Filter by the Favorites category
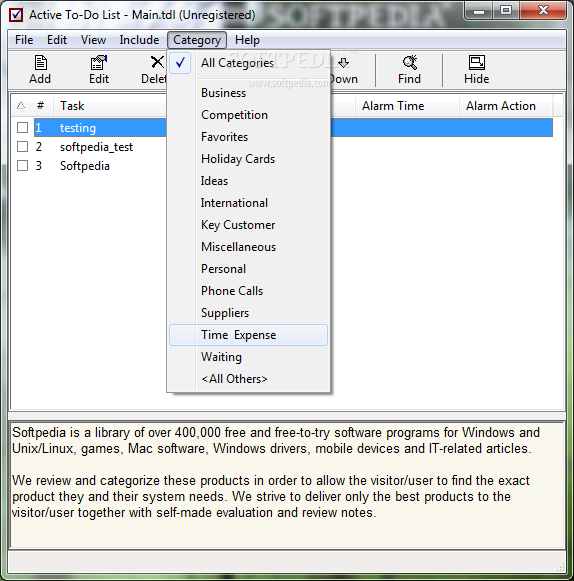This screenshot has width=574, height=581. tap(248, 137)
